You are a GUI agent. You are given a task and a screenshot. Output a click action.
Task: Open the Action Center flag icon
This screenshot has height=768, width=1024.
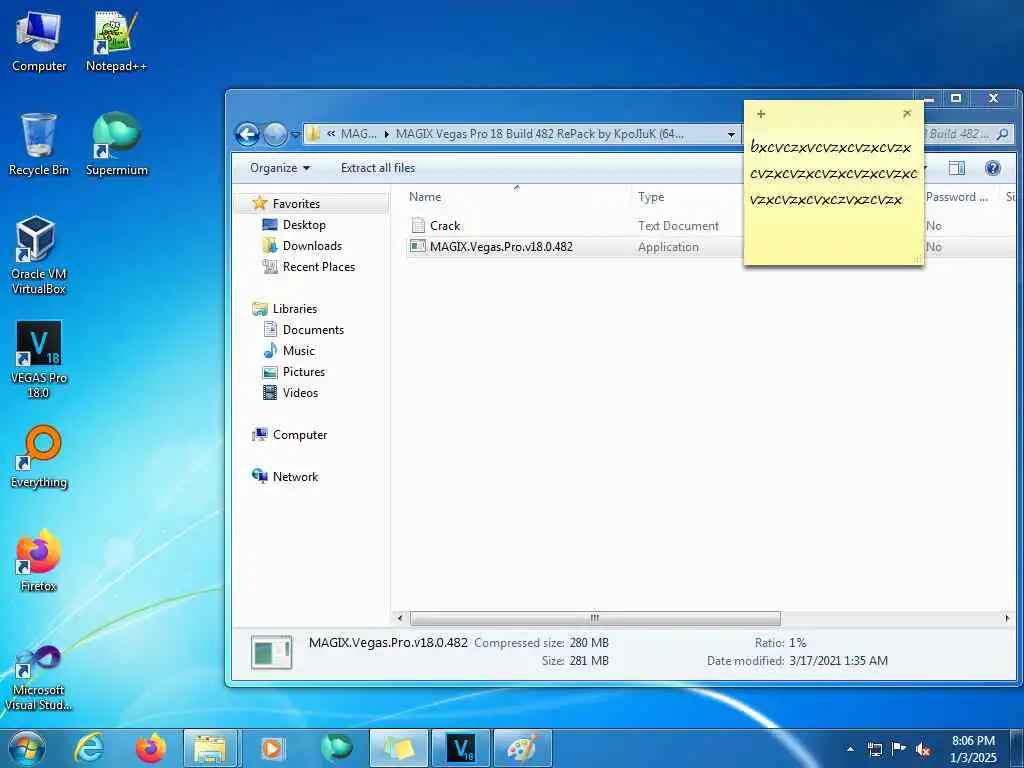click(x=899, y=749)
